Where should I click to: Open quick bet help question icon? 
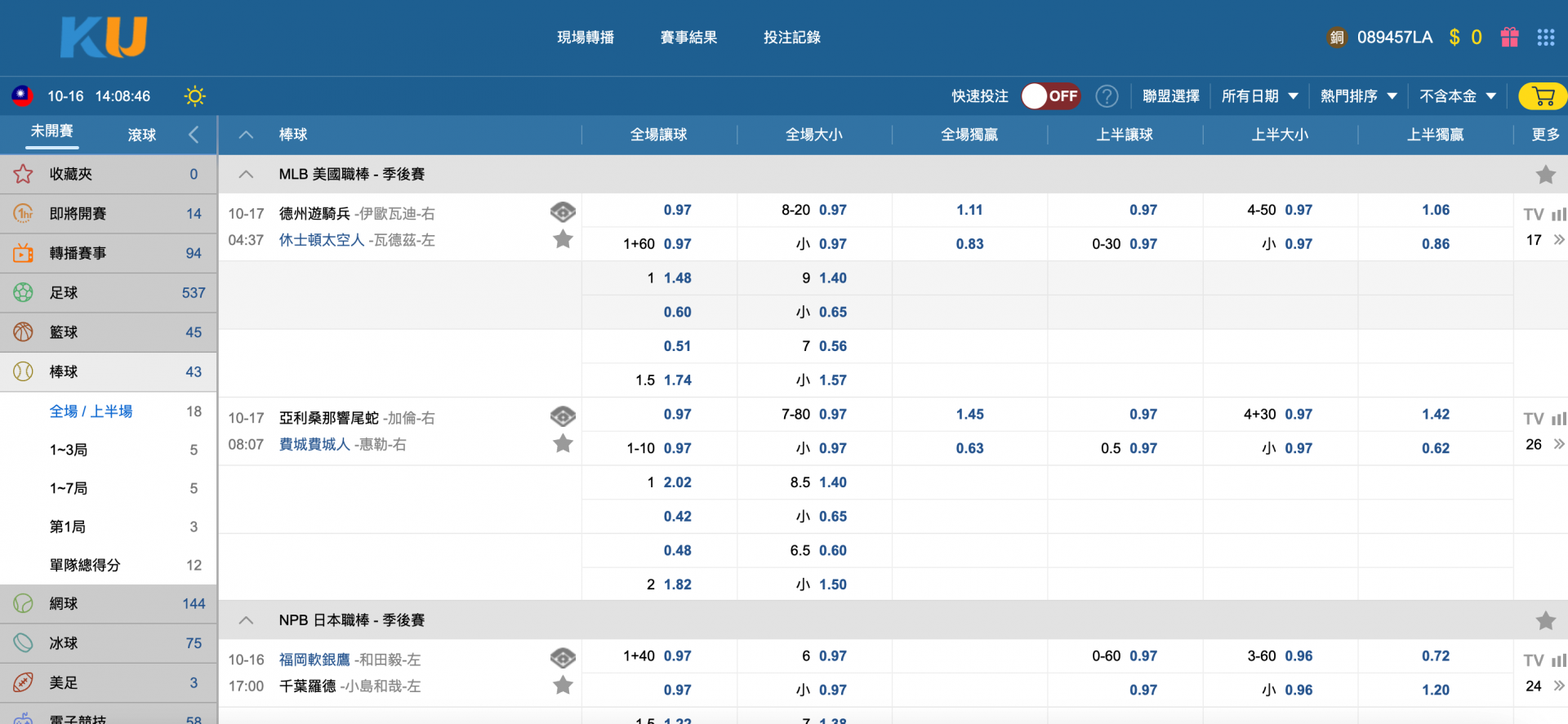click(1107, 96)
